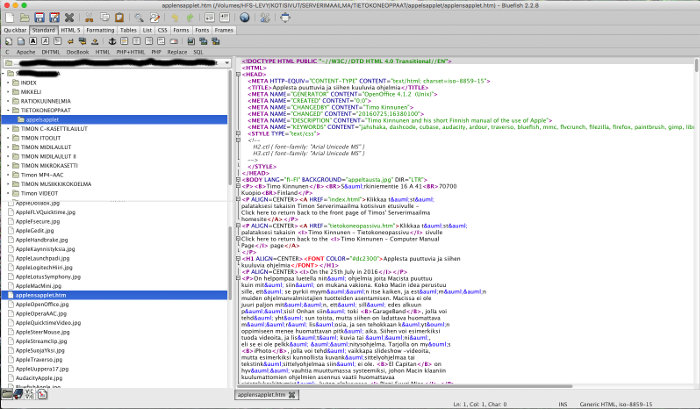This screenshot has width=700, height=409.
Task: Insert italic tag with slanted A icon
Action: (x=45, y=41)
